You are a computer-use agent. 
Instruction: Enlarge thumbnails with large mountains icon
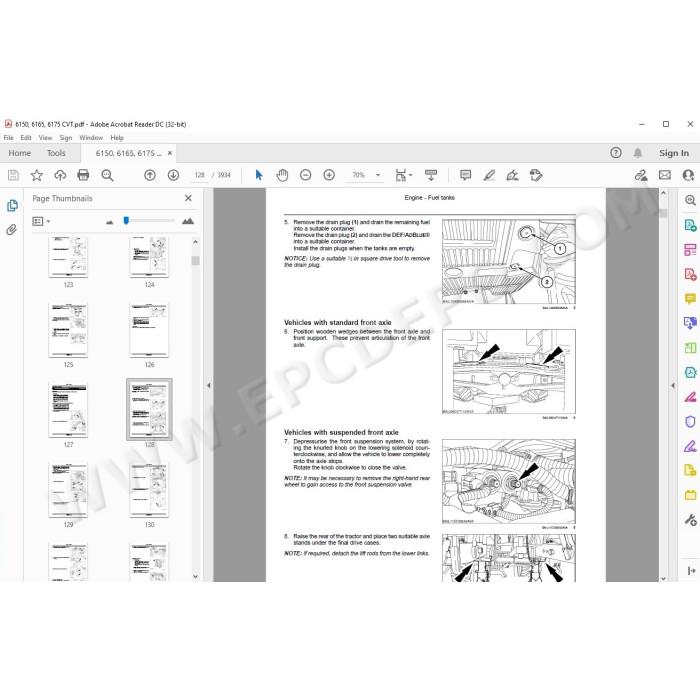[x=188, y=221]
